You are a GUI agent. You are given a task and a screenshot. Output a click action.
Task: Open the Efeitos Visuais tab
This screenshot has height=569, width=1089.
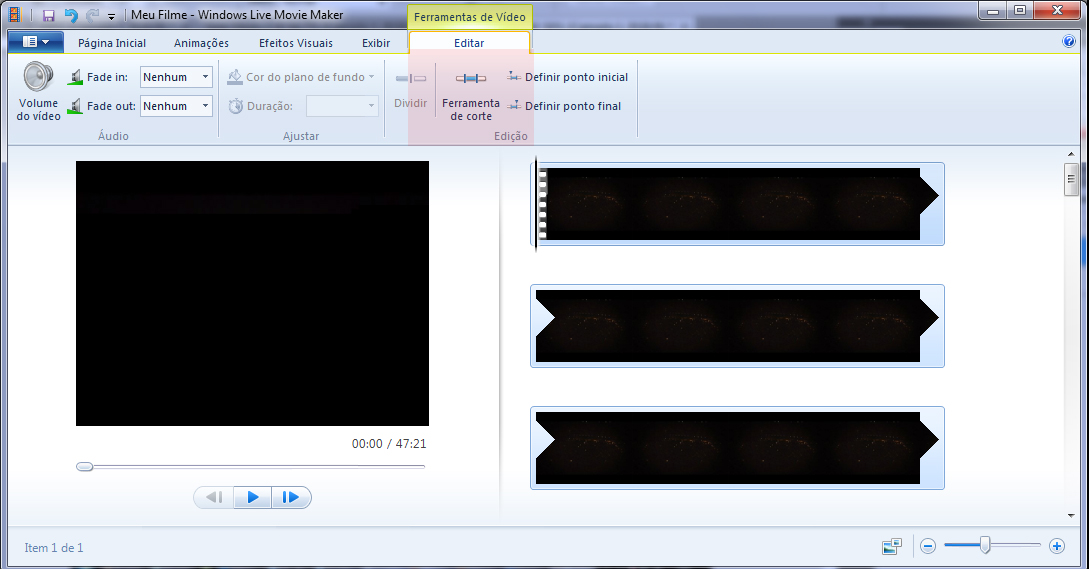point(295,43)
